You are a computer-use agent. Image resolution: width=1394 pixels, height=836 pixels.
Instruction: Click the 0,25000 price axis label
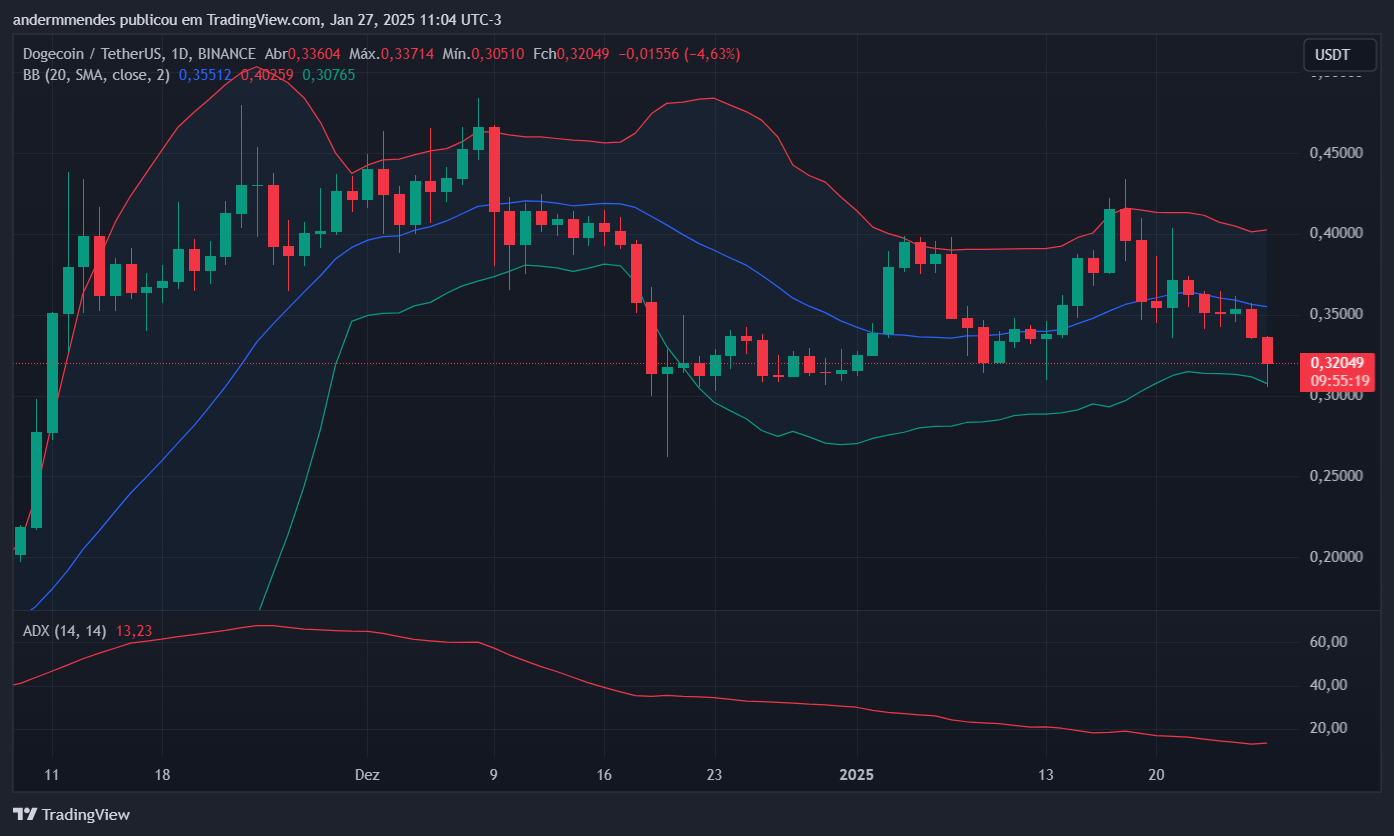pos(1336,476)
